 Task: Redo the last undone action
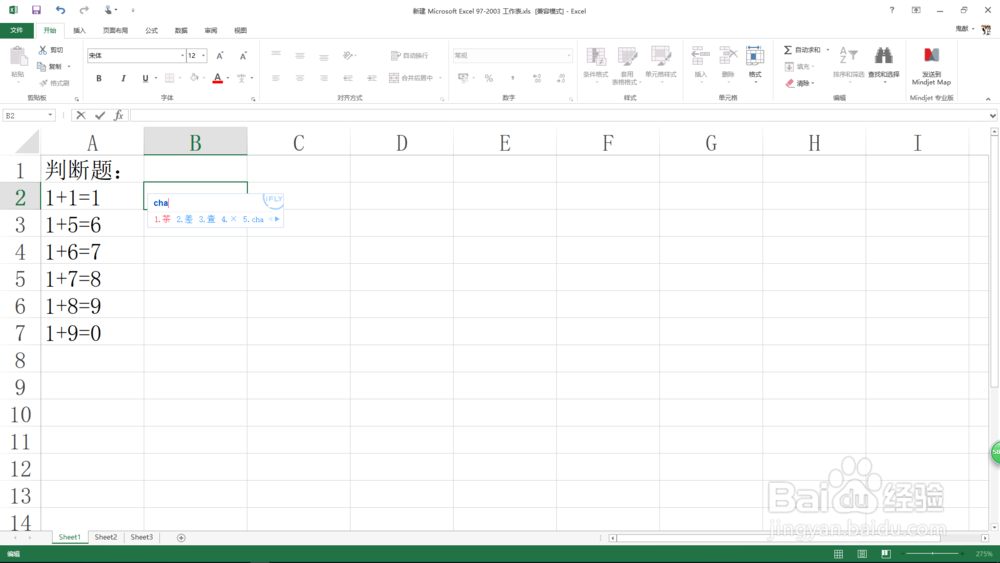[84, 10]
